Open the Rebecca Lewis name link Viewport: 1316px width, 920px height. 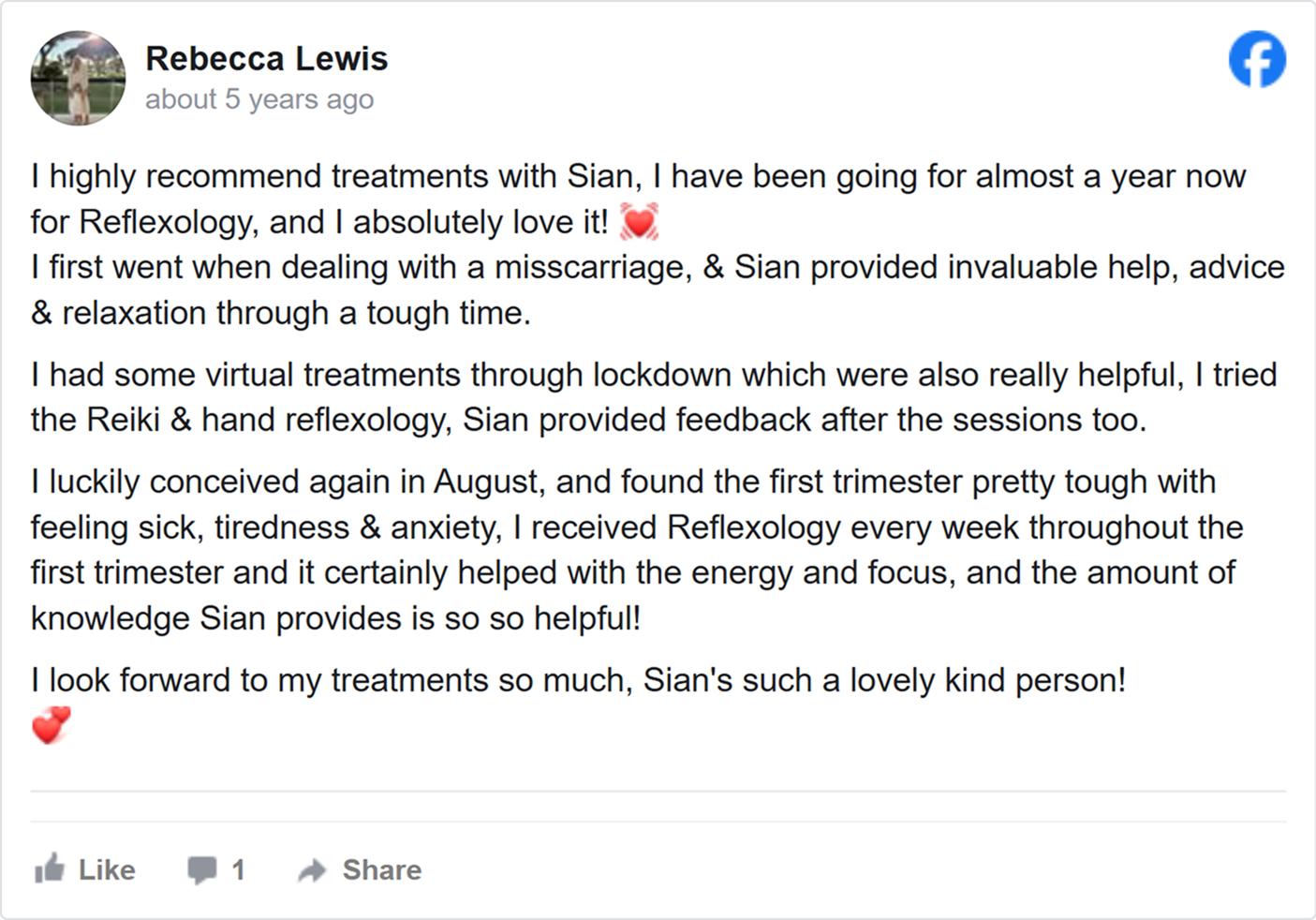266,59
